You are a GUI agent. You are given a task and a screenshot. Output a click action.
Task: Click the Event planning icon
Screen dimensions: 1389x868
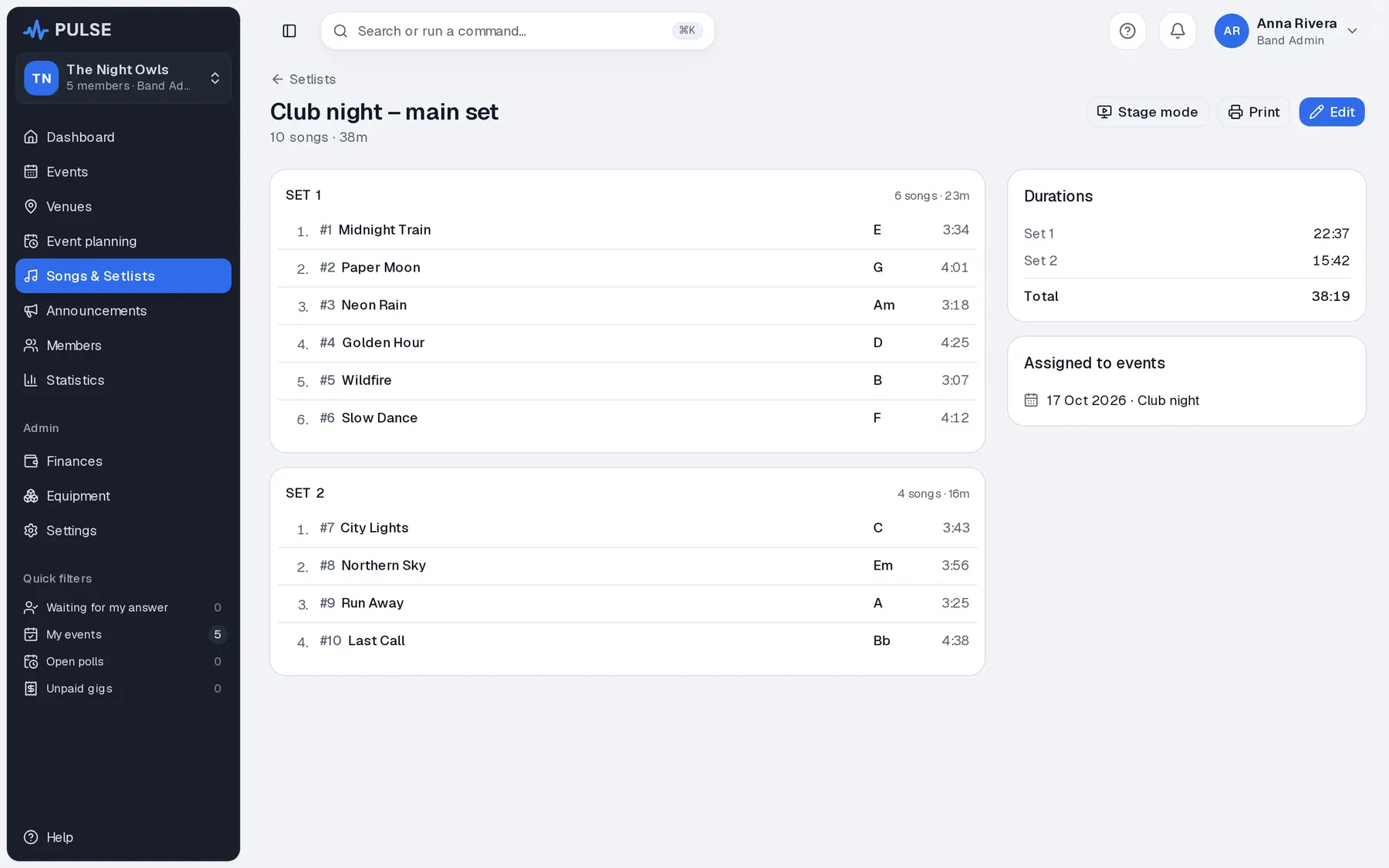click(31, 241)
